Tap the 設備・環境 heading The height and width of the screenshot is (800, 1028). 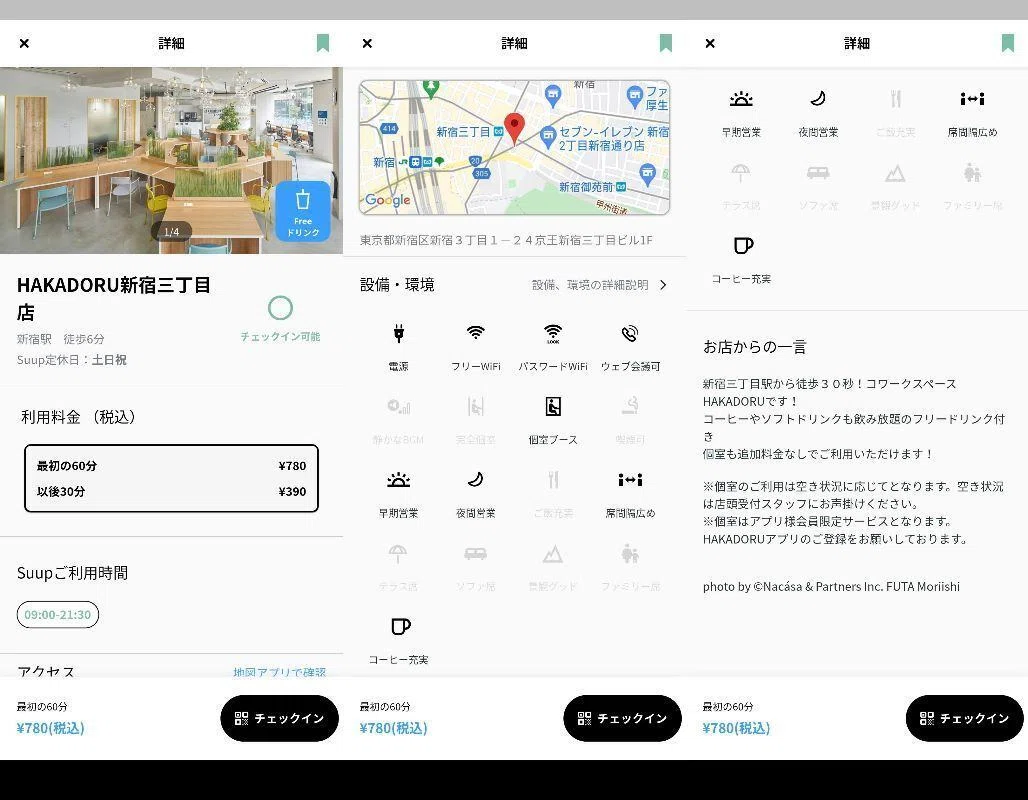397,285
